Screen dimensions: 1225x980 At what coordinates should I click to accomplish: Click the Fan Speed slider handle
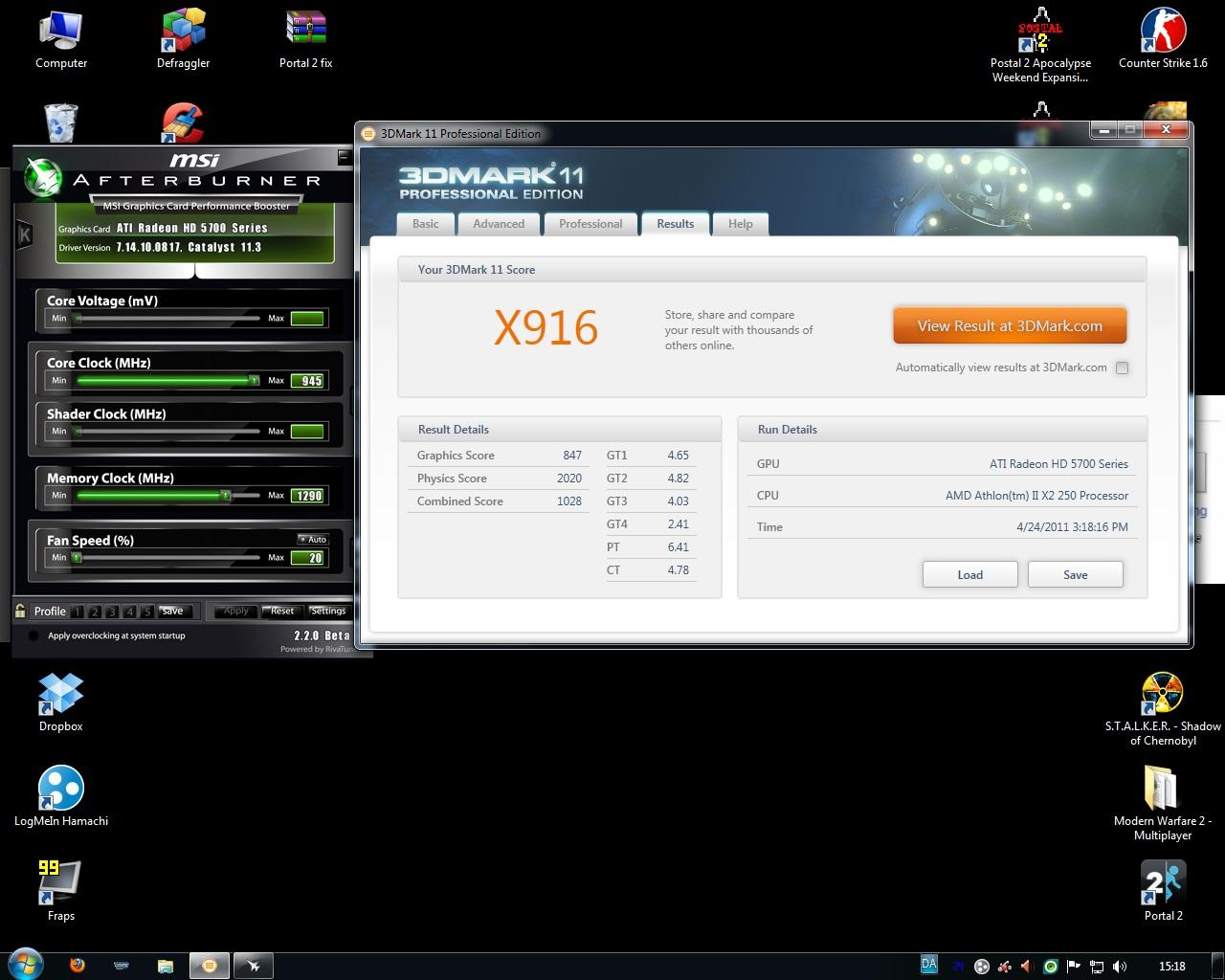[x=77, y=557]
